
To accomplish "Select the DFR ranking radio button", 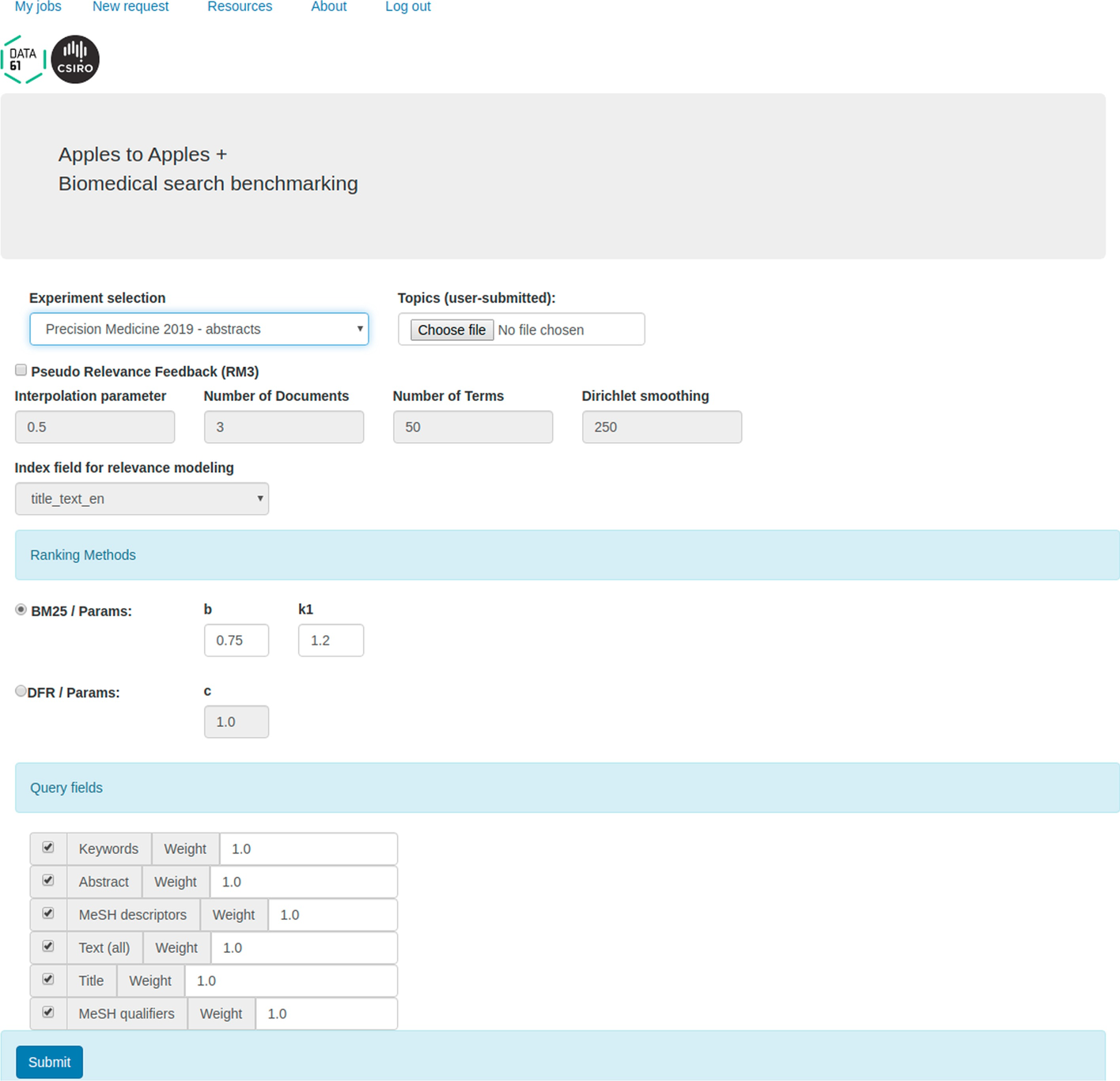I will tap(21, 691).
